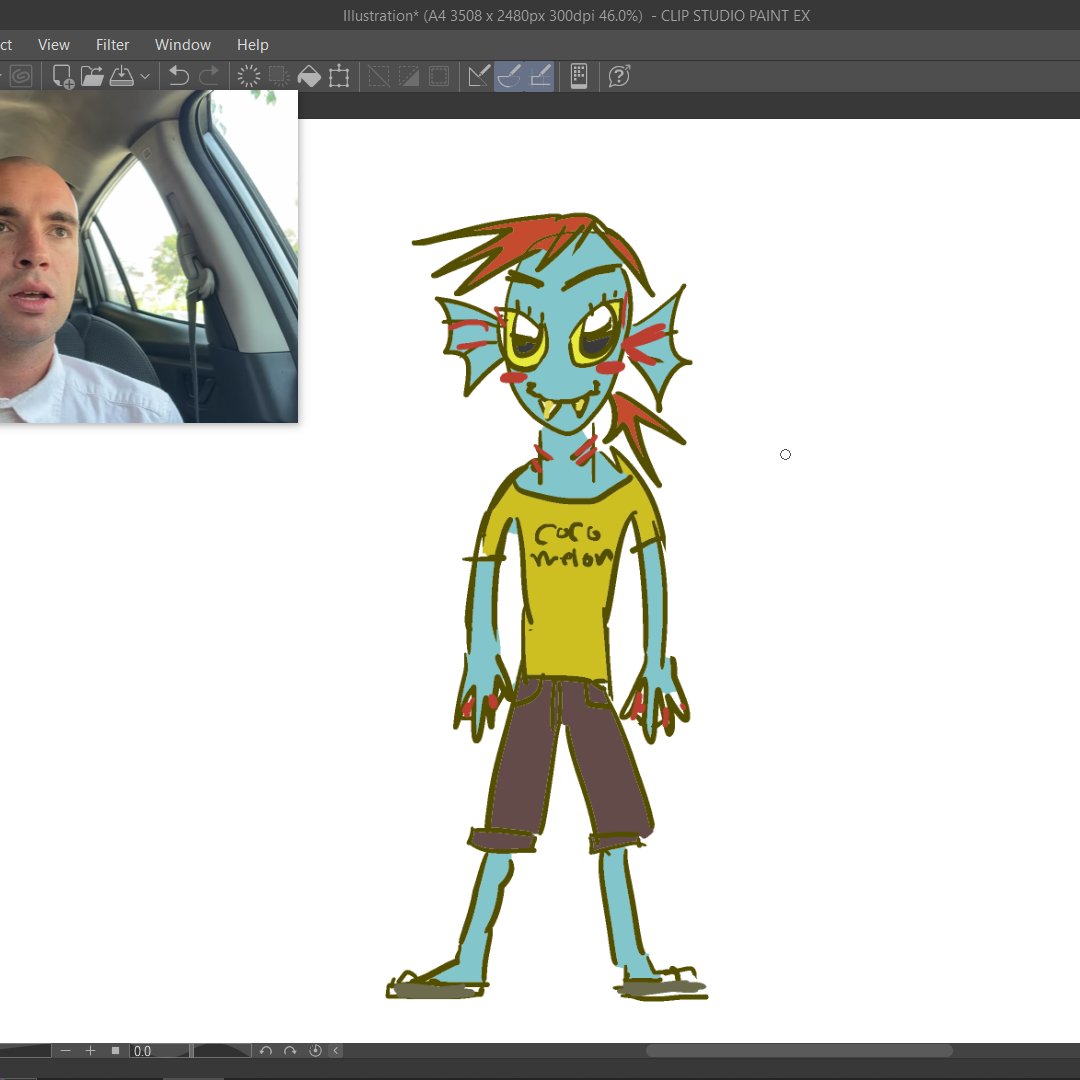
Task: Zoom in with the plus button
Action: click(90, 1050)
